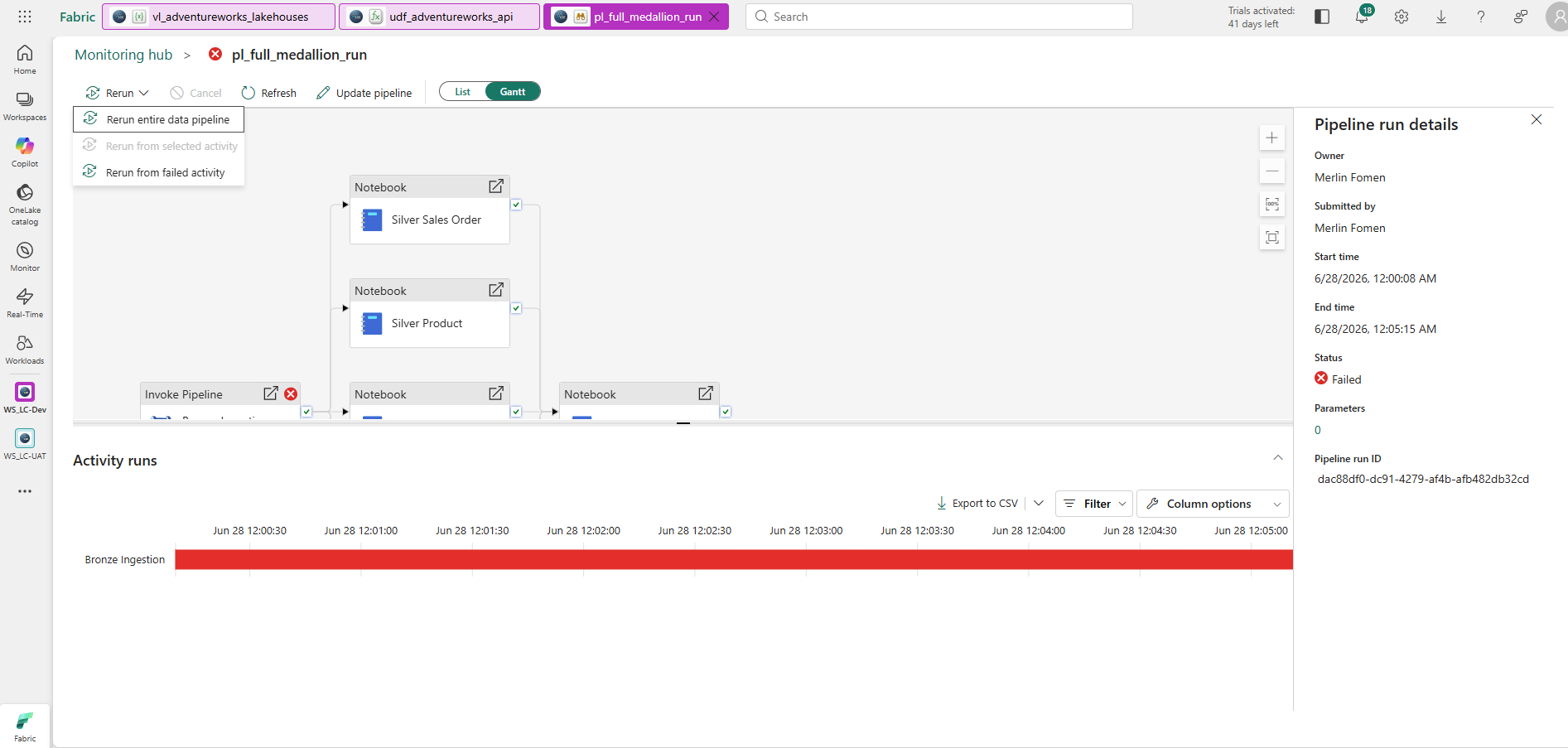
Task: Click the Fabric experience switcher icon
Action: [x=25, y=726]
